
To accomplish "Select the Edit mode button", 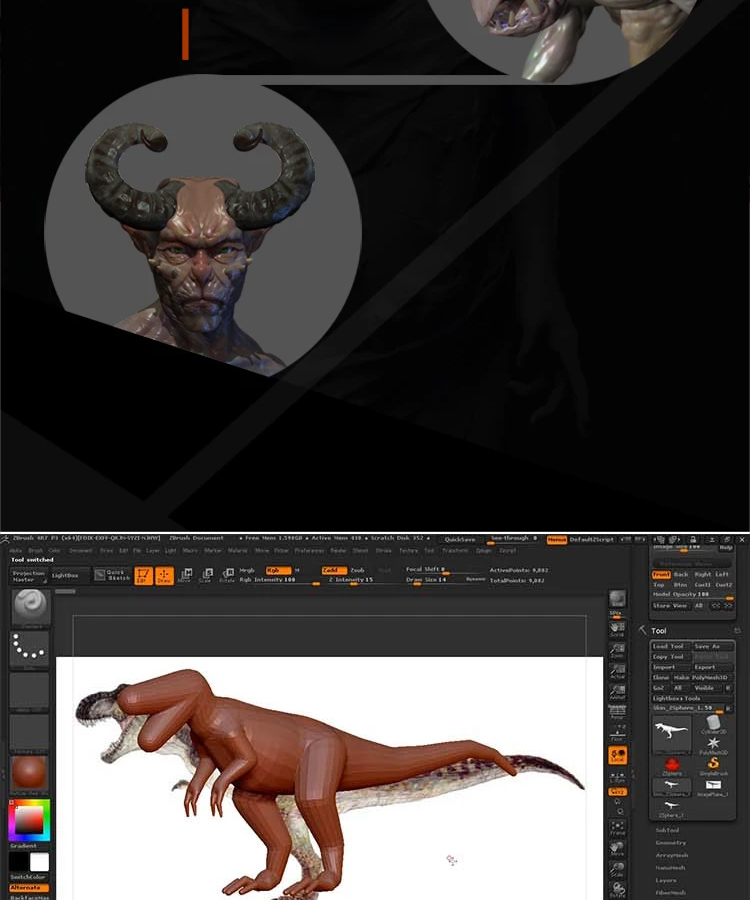I will point(143,575).
